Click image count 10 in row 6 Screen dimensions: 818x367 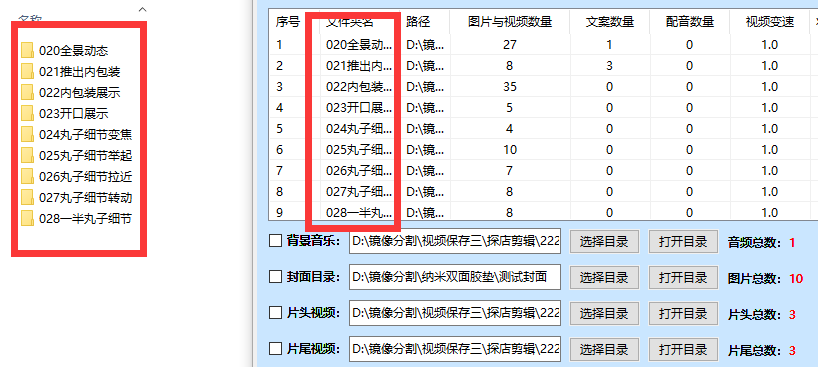click(510, 150)
